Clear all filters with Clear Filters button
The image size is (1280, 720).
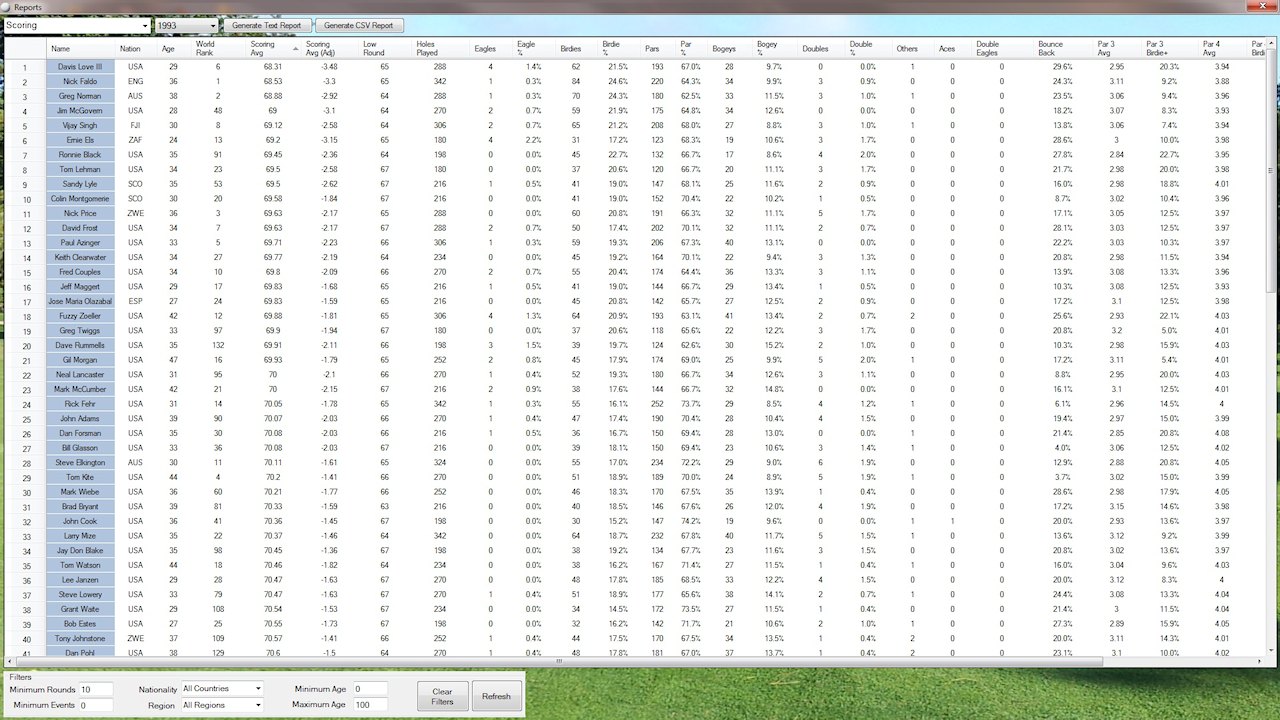pos(442,696)
